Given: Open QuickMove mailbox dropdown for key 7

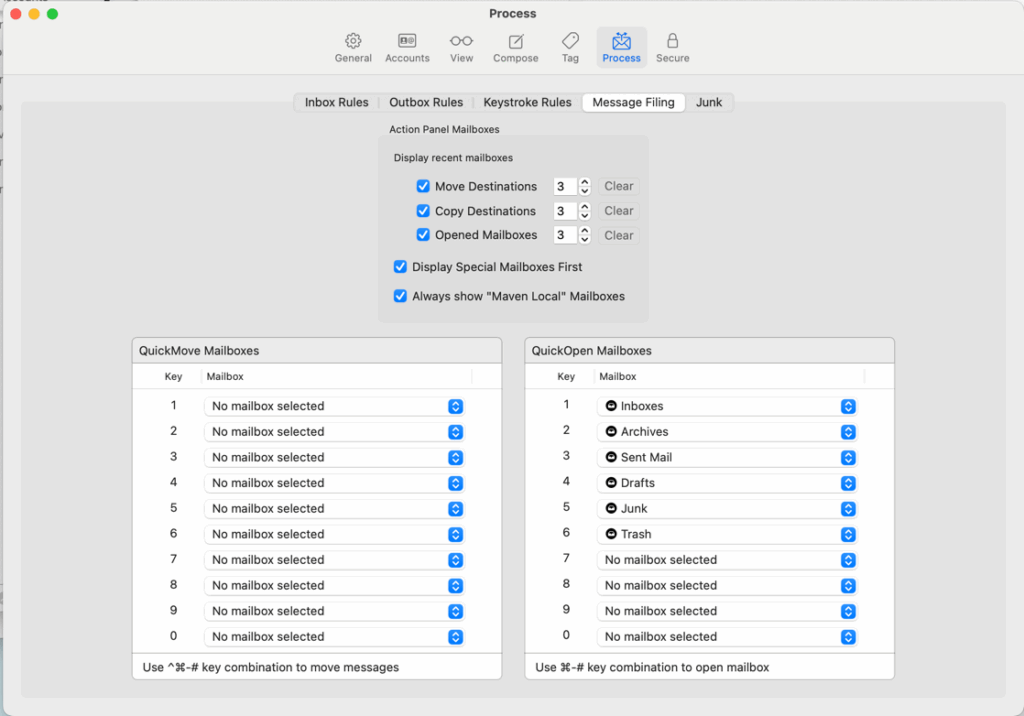Looking at the screenshot, I should point(334,560).
